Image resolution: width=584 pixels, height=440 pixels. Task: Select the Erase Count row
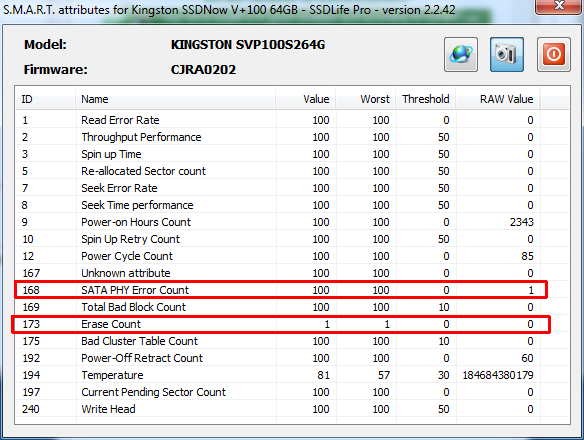click(x=281, y=324)
